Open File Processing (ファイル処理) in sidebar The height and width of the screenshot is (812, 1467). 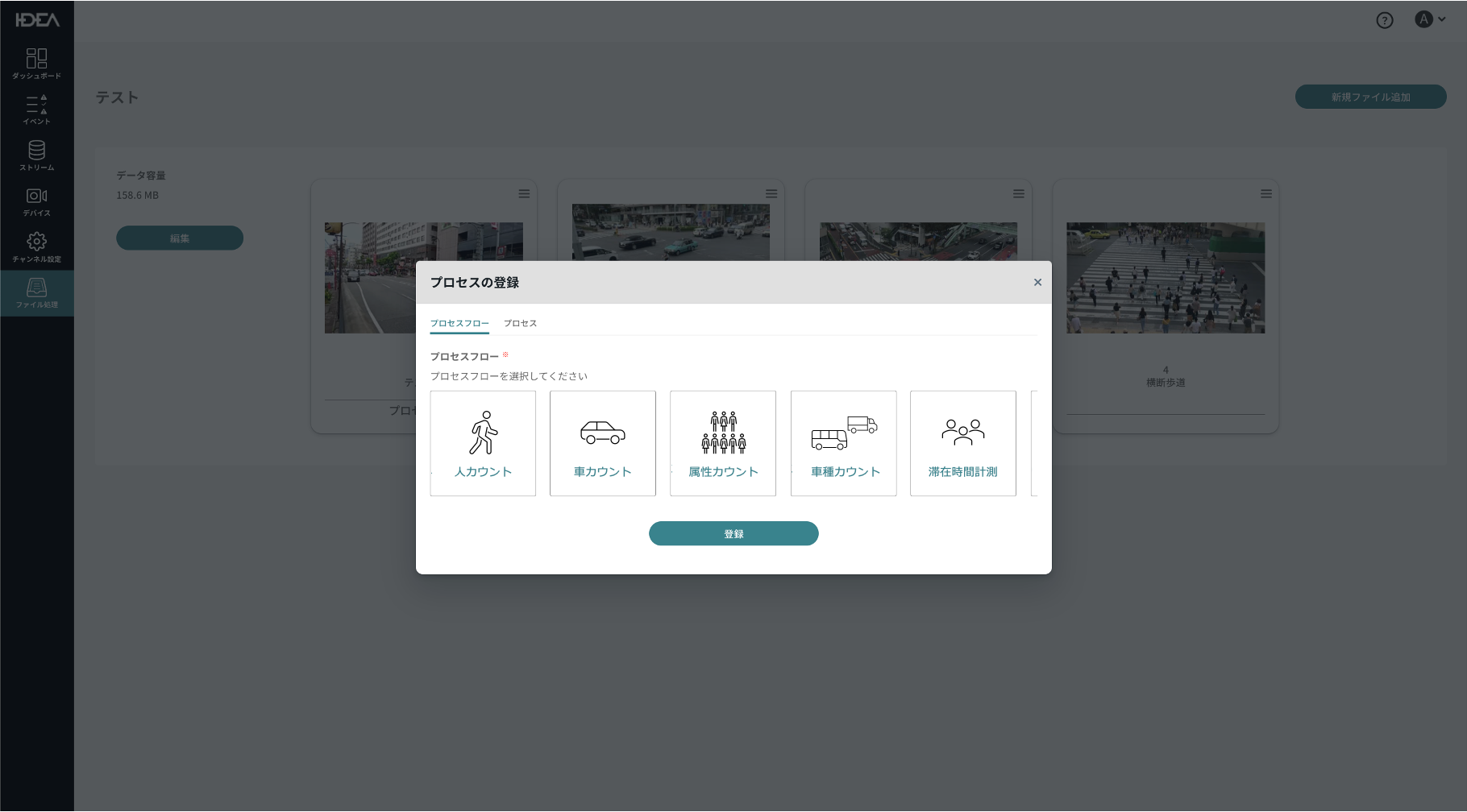pos(36,293)
